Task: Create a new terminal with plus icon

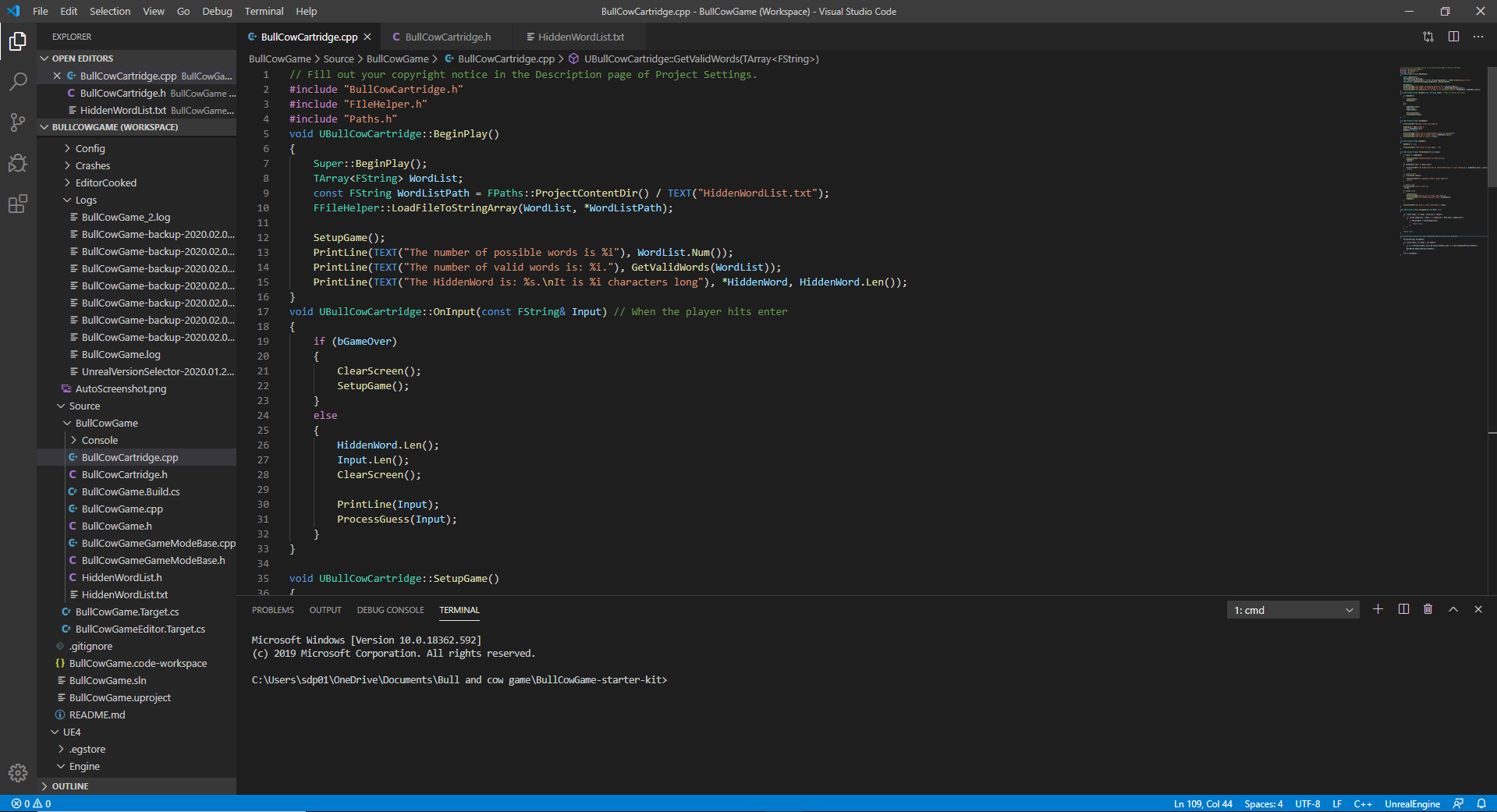Action: pos(1378,609)
